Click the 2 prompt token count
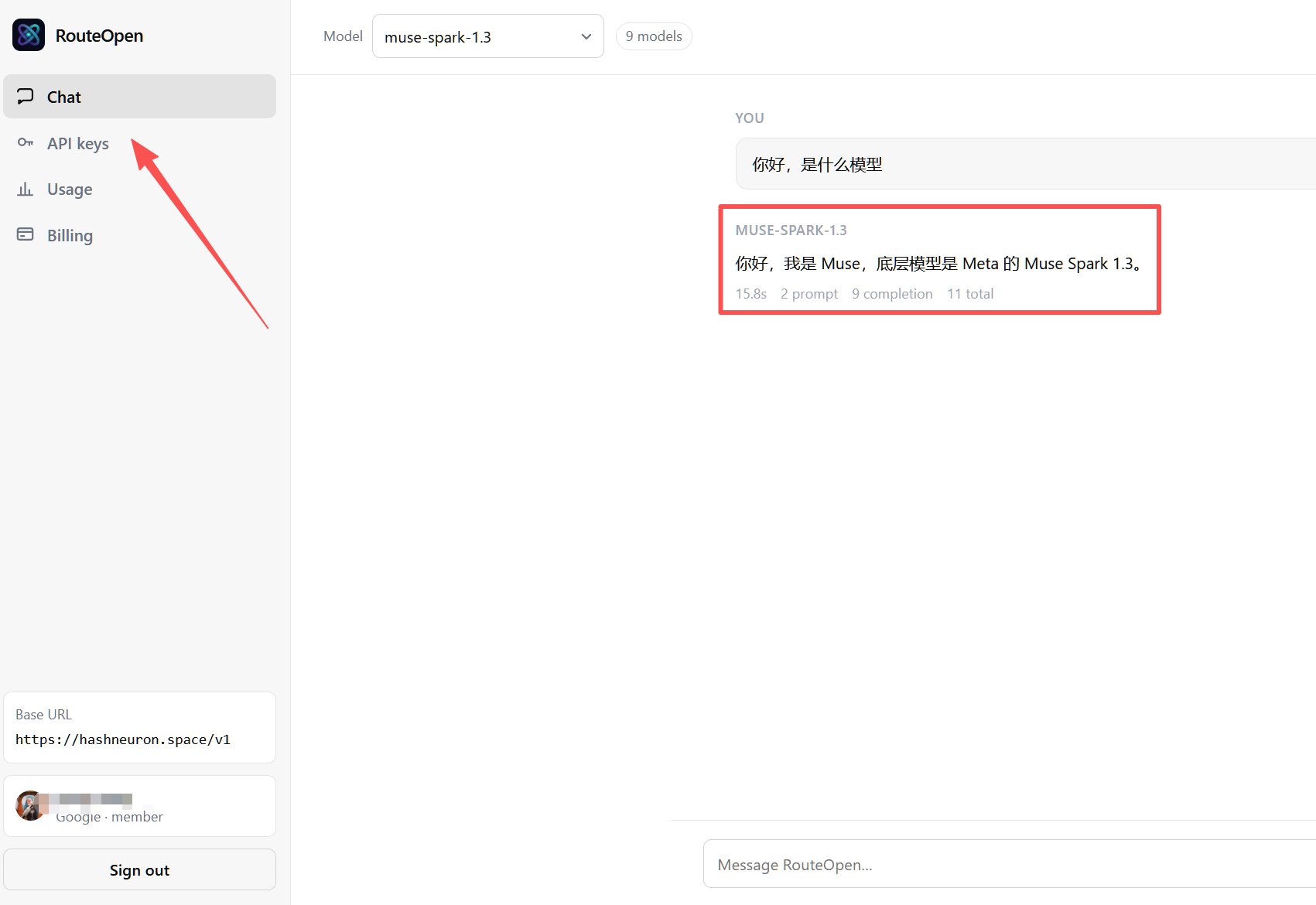 (x=809, y=294)
